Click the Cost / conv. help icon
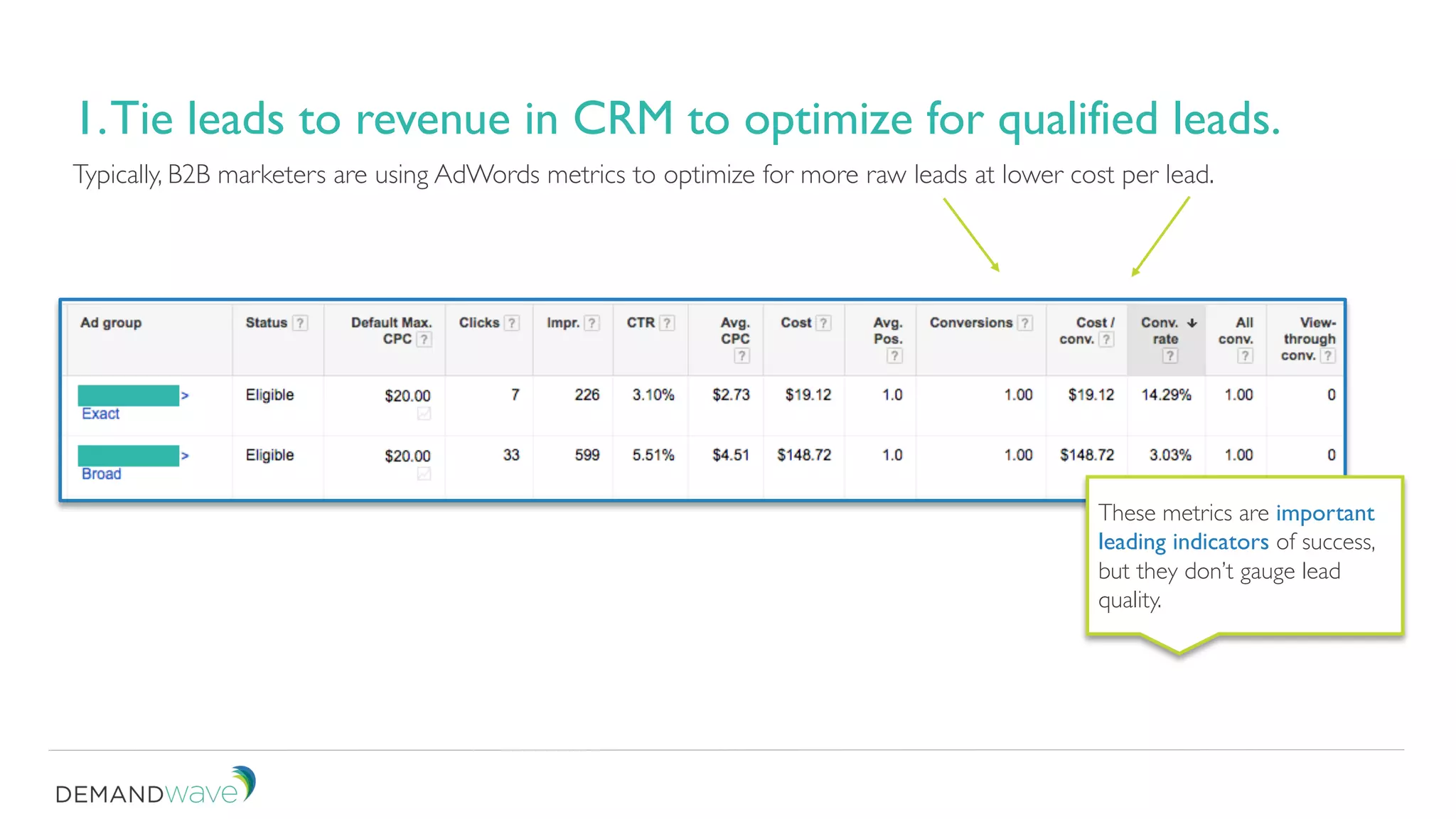 (1106, 339)
